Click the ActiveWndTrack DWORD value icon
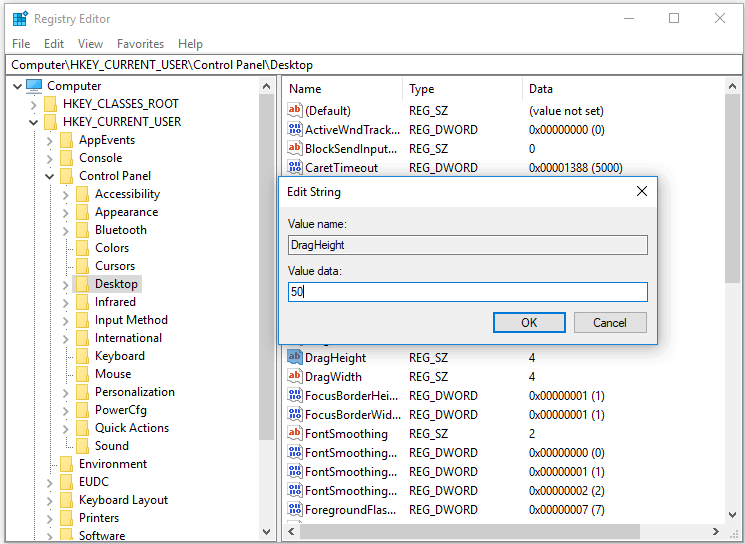The width and height of the screenshot is (745, 544). pyautogui.click(x=295, y=130)
